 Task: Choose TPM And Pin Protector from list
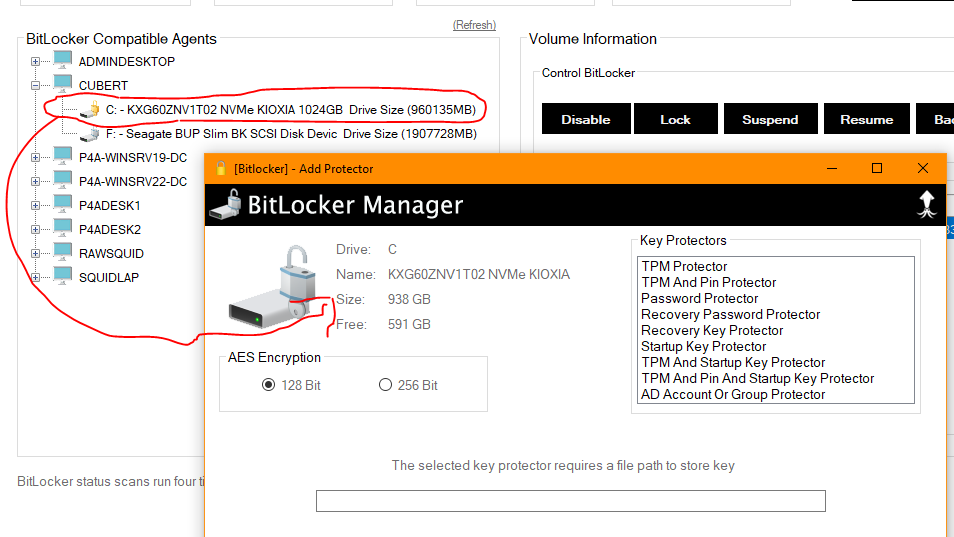point(708,282)
